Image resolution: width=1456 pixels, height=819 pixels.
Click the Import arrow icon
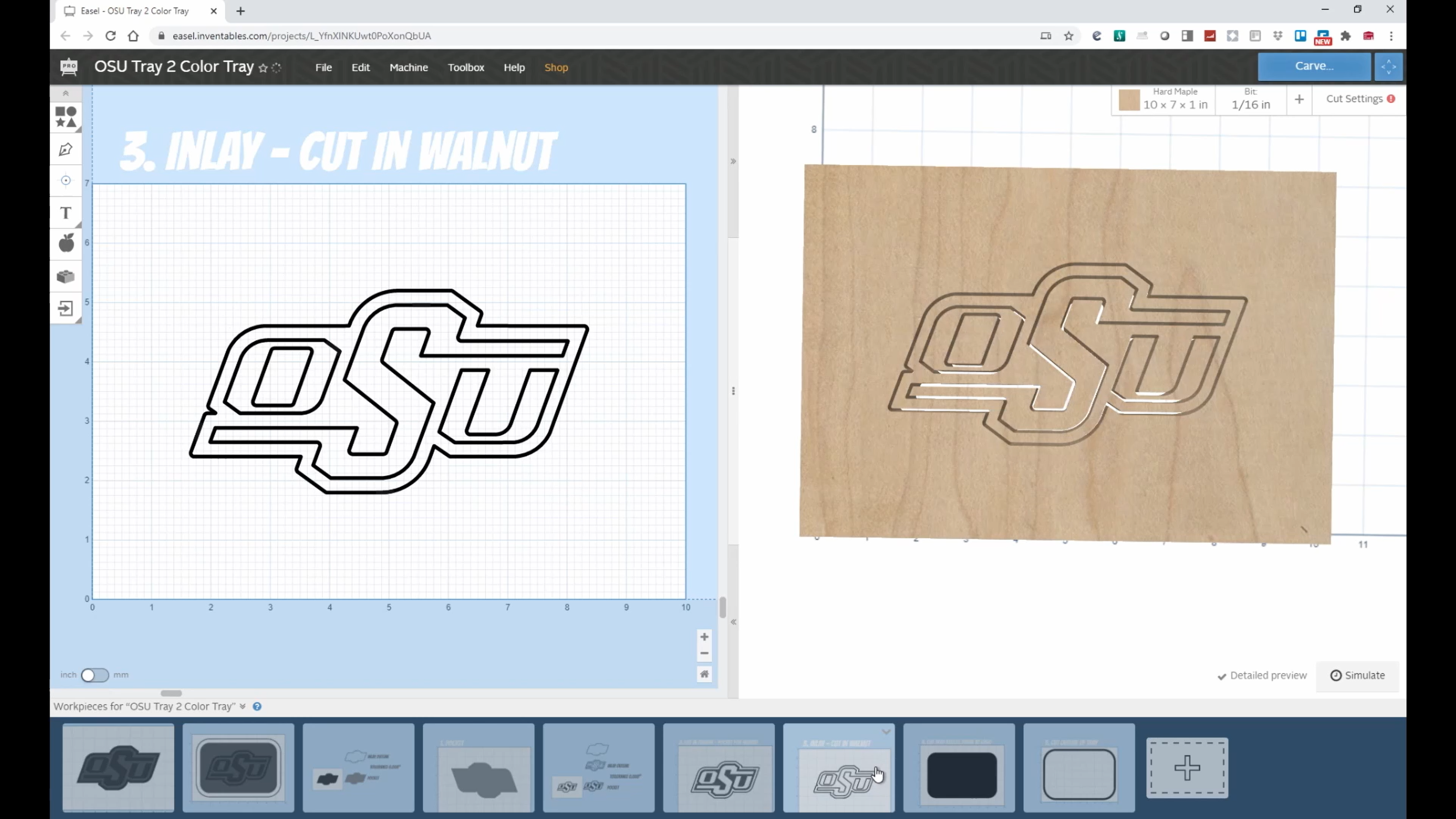pos(66,308)
